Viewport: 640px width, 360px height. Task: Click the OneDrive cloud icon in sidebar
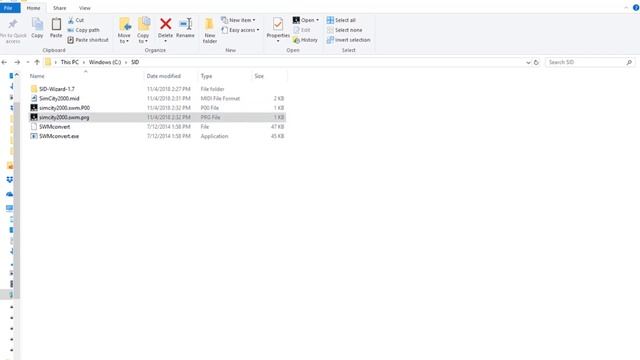(9, 194)
